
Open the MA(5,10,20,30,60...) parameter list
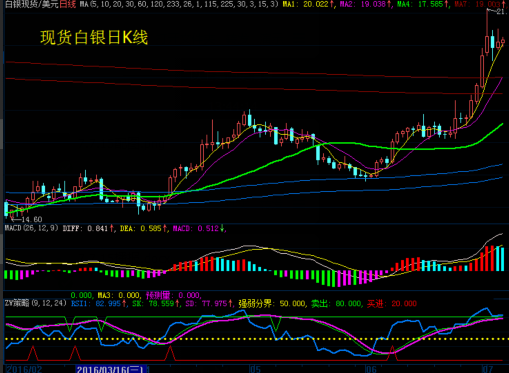tap(178, 4)
